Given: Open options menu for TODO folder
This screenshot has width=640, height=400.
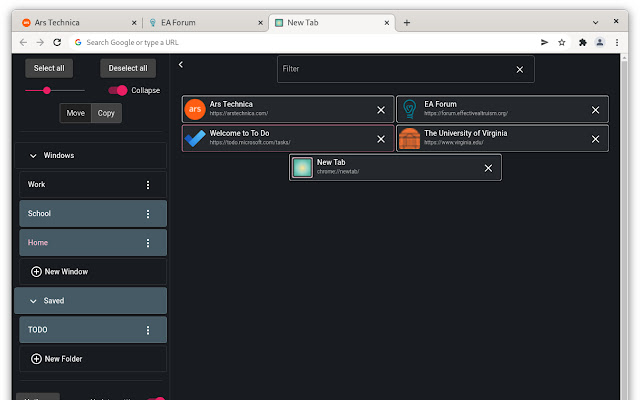Looking at the screenshot, I should (x=148, y=330).
